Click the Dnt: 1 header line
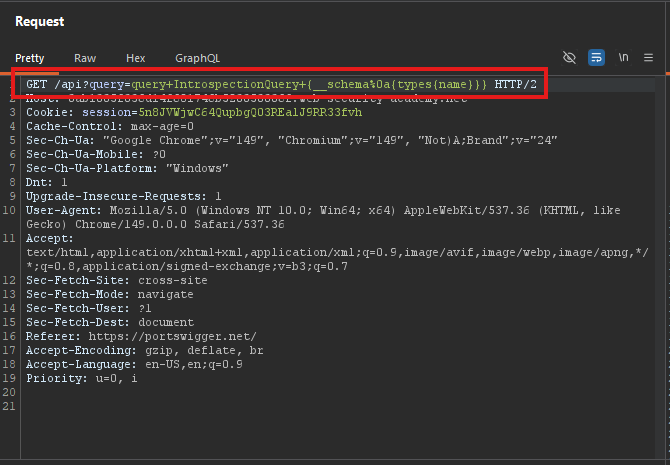The width and height of the screenshot is (670, 465). (x=47, y=182)
